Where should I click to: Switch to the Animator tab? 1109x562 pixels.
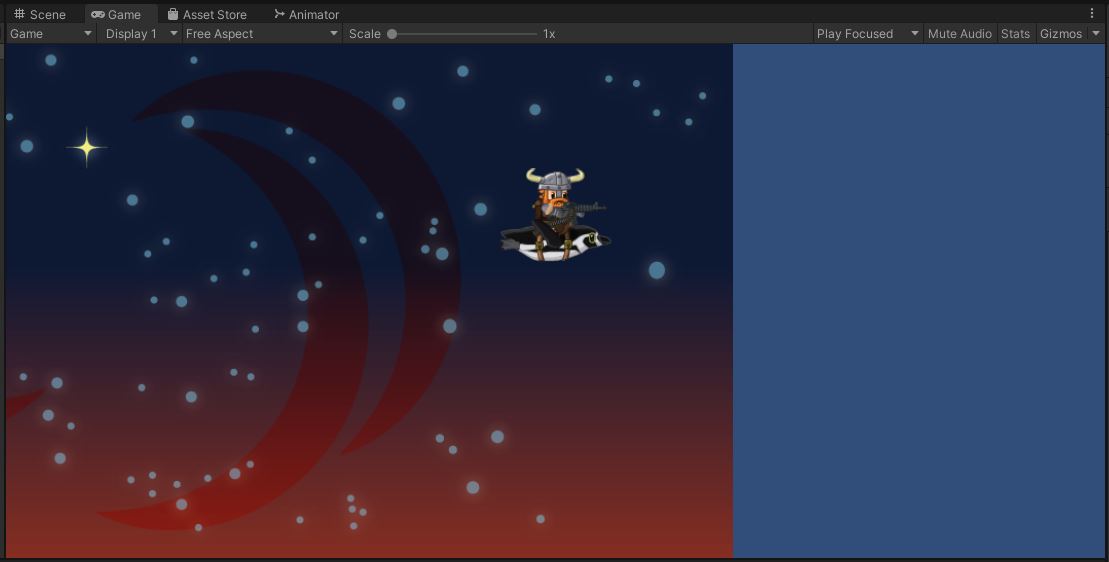coord(313,14)
